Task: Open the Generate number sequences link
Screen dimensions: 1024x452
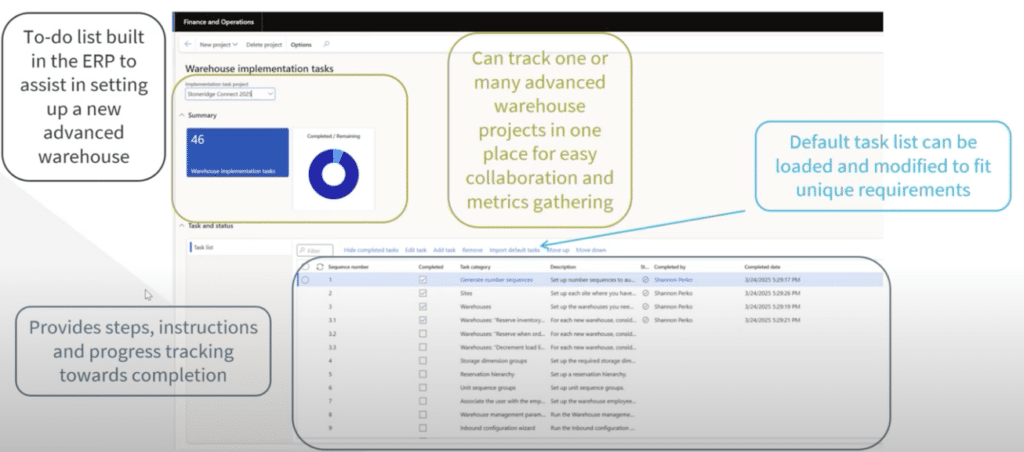Action: 496,281
